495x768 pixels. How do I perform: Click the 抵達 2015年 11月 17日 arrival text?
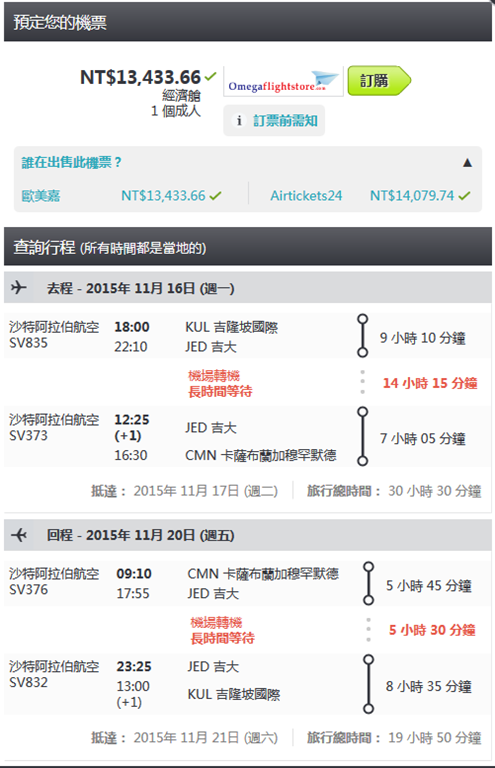point(185,491)
